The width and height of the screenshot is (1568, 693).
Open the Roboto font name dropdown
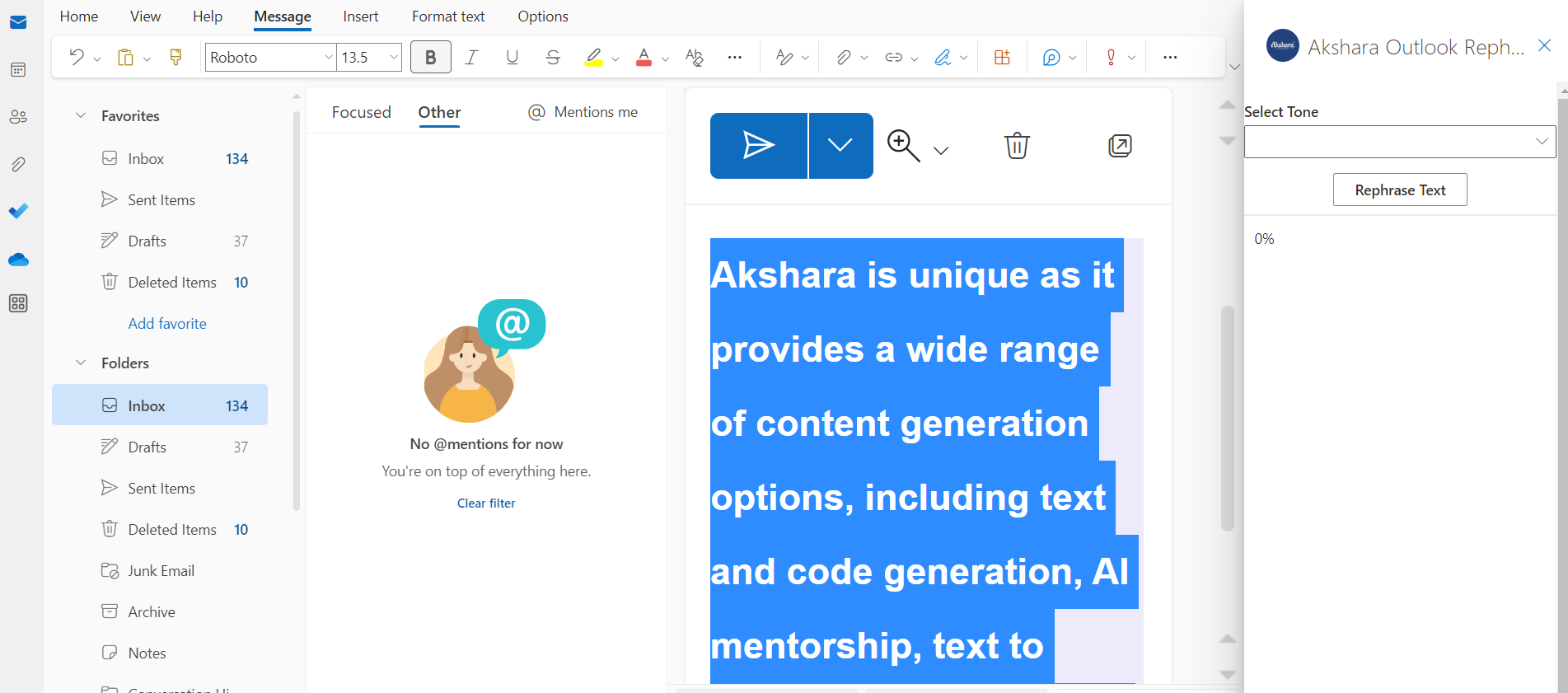[x=270, y=57]
